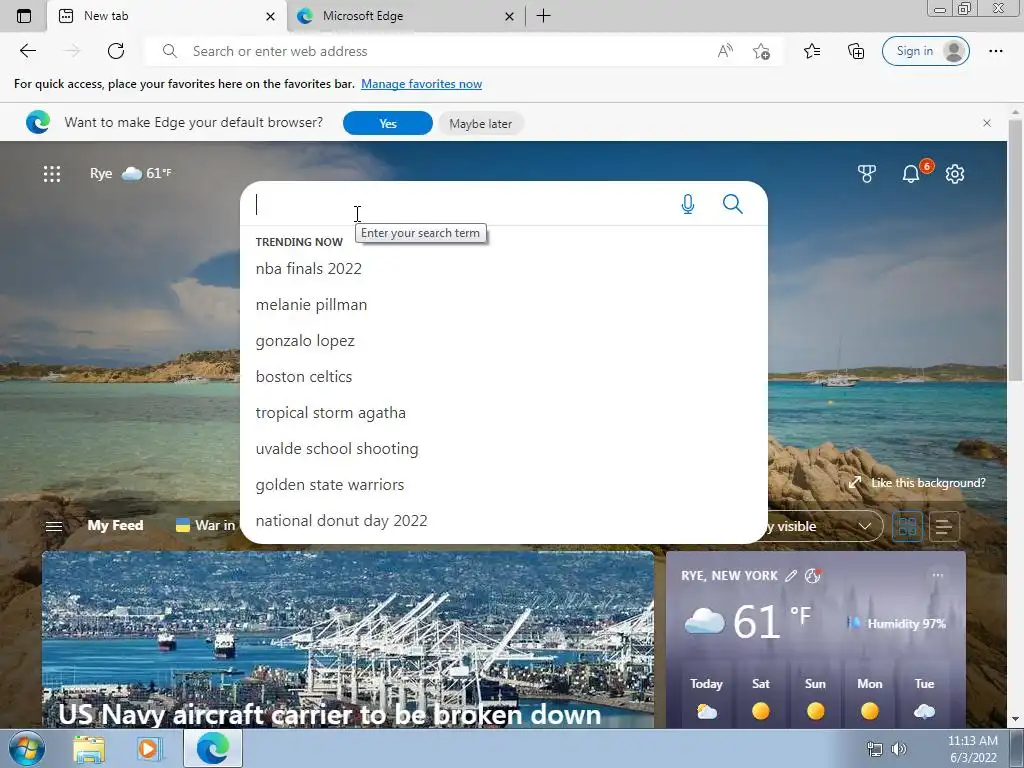Click Humidity 97% in weather card
Viewport: 1024px width, 768px height.
[897, 624]
